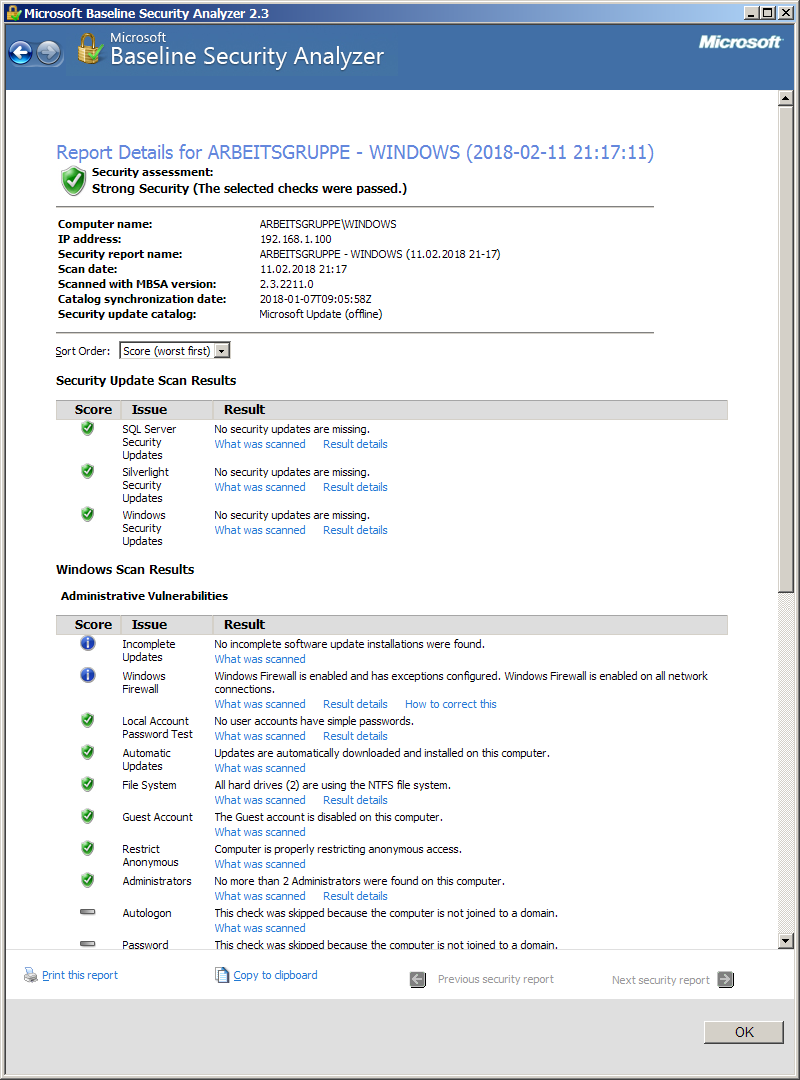
Task: Open Result details for Silverlight updates
Action: click(355, 487)
